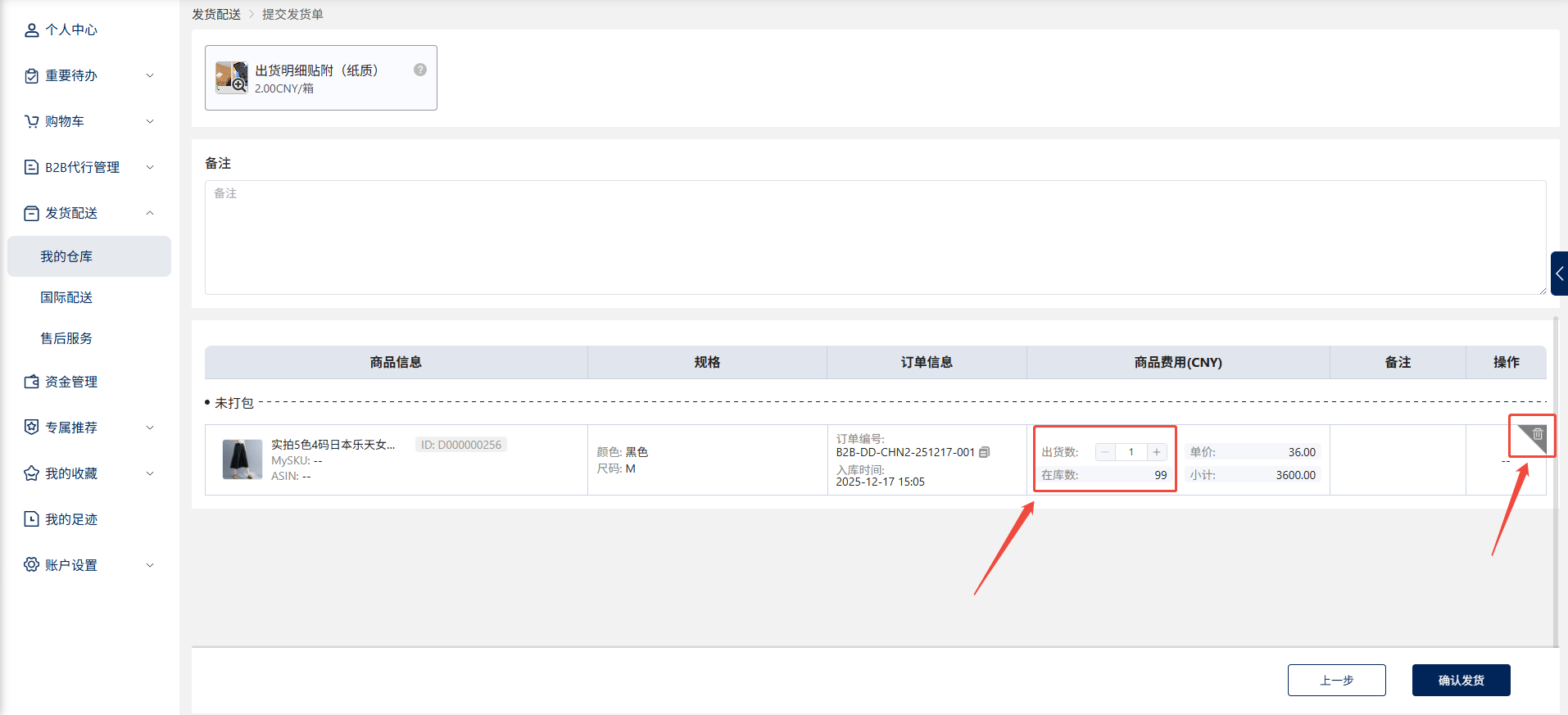Click the 专属推荐 badge icon
Screen dimensions: 1568x715
(31, 428)
